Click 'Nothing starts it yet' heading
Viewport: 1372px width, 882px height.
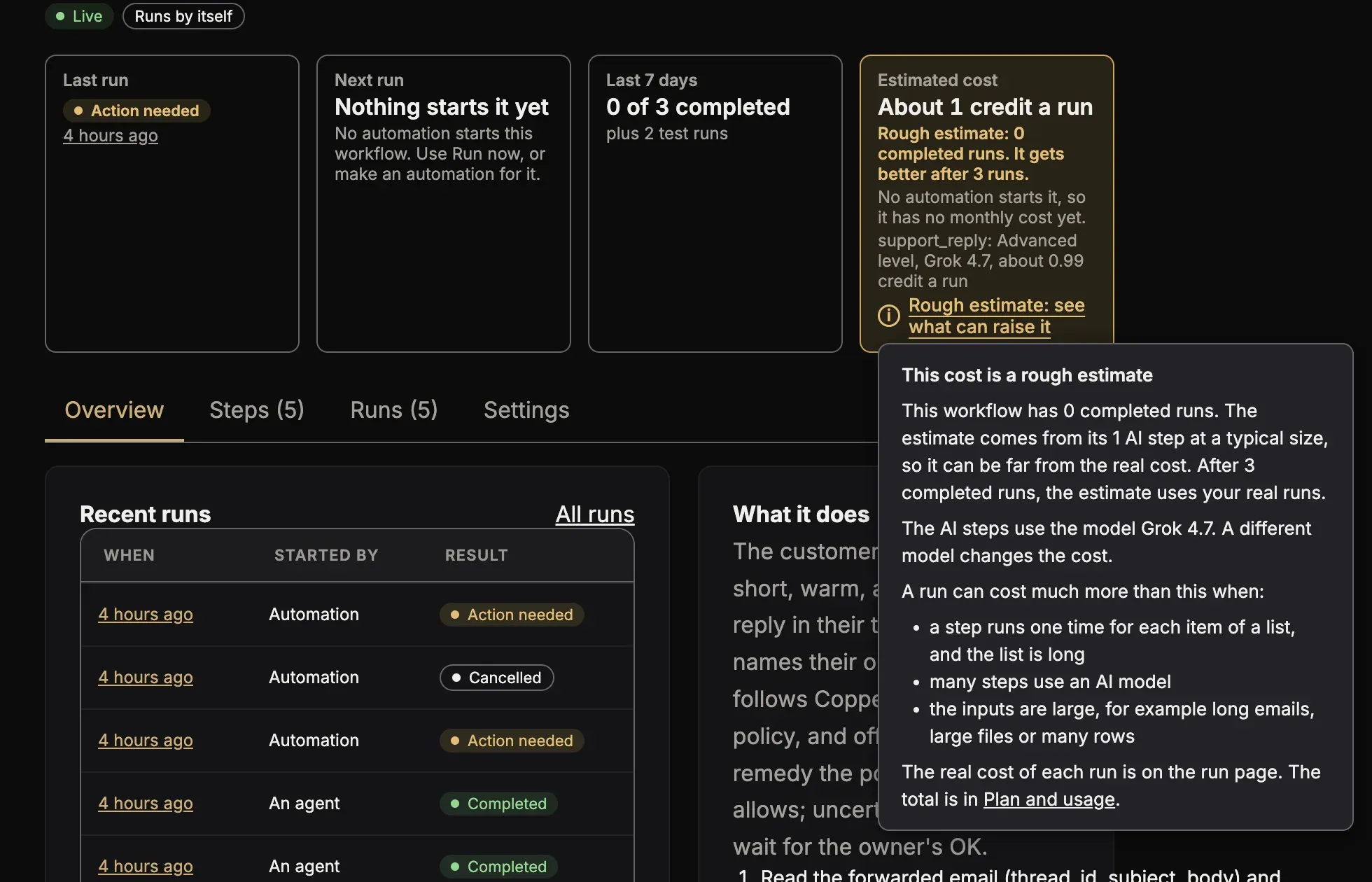[x=442, y=107]
